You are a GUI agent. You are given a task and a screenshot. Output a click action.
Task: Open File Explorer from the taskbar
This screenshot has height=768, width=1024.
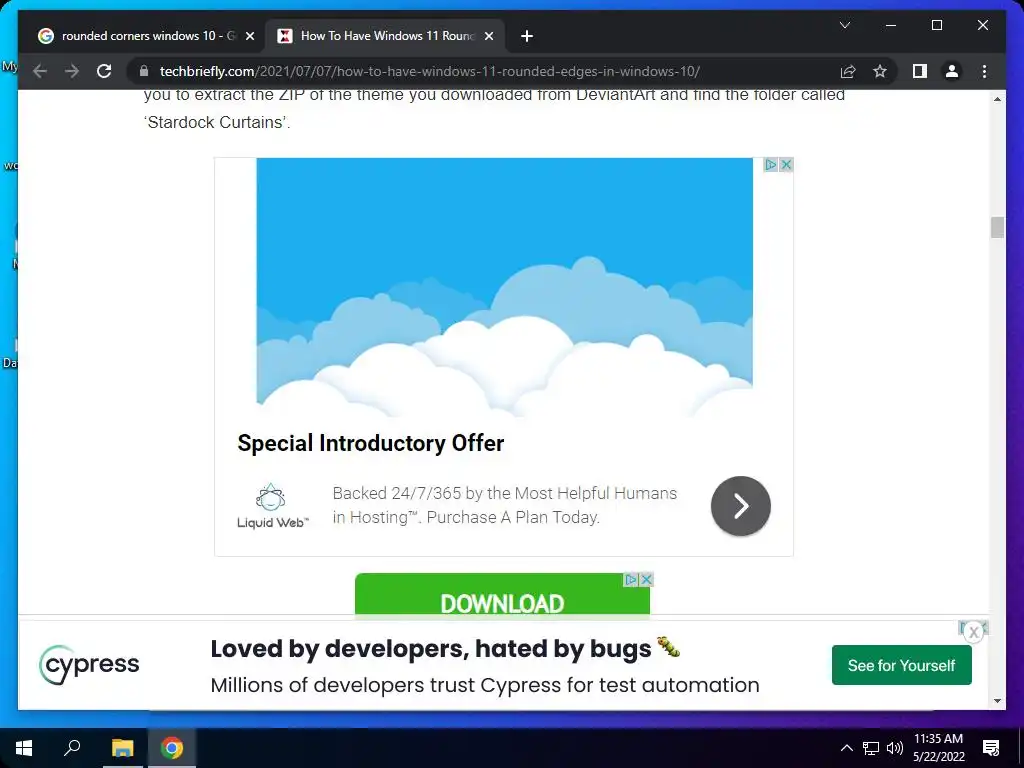122,748
